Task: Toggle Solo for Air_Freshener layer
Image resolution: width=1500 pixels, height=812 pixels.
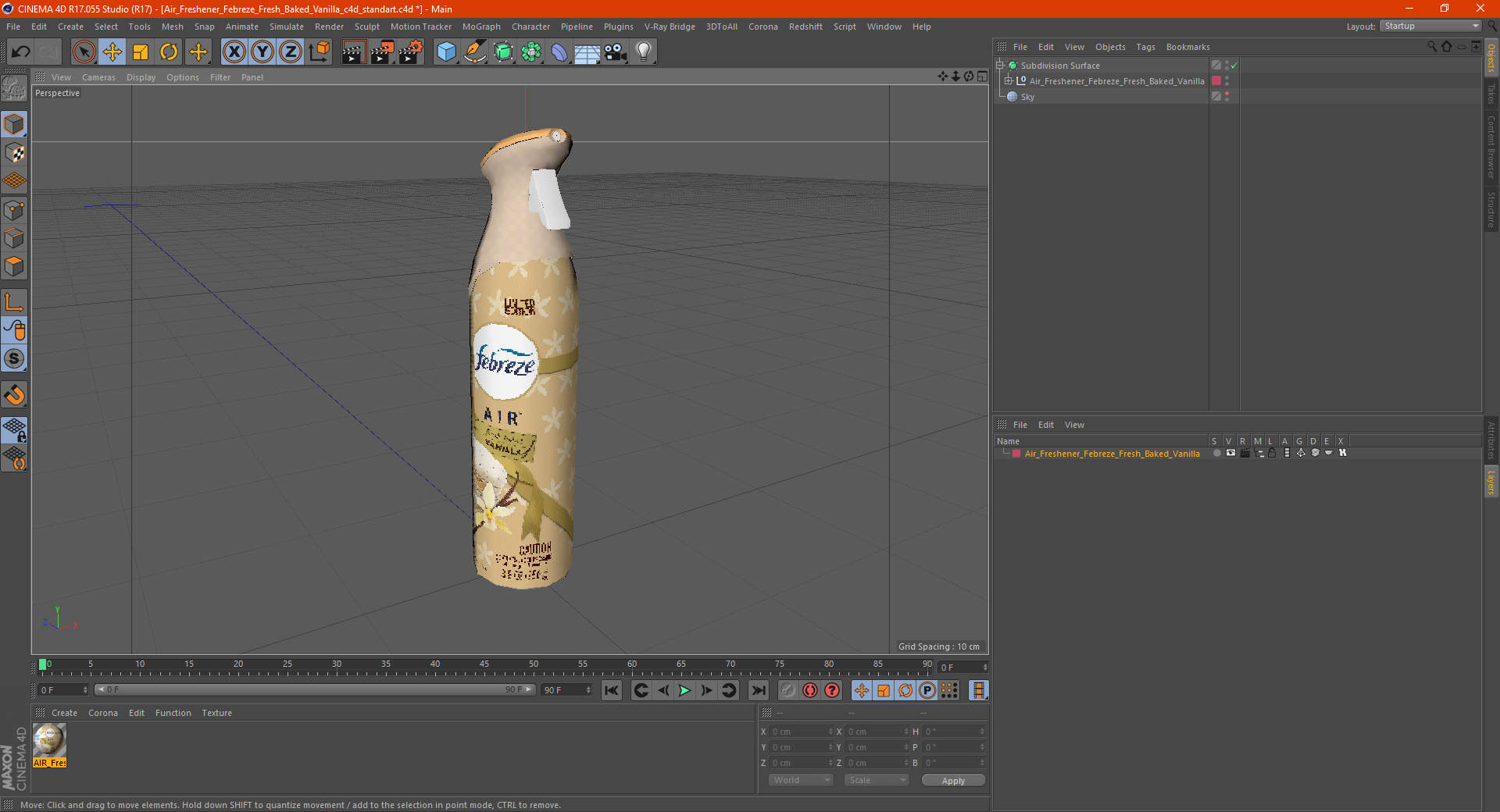Action: coord(1216,453)
